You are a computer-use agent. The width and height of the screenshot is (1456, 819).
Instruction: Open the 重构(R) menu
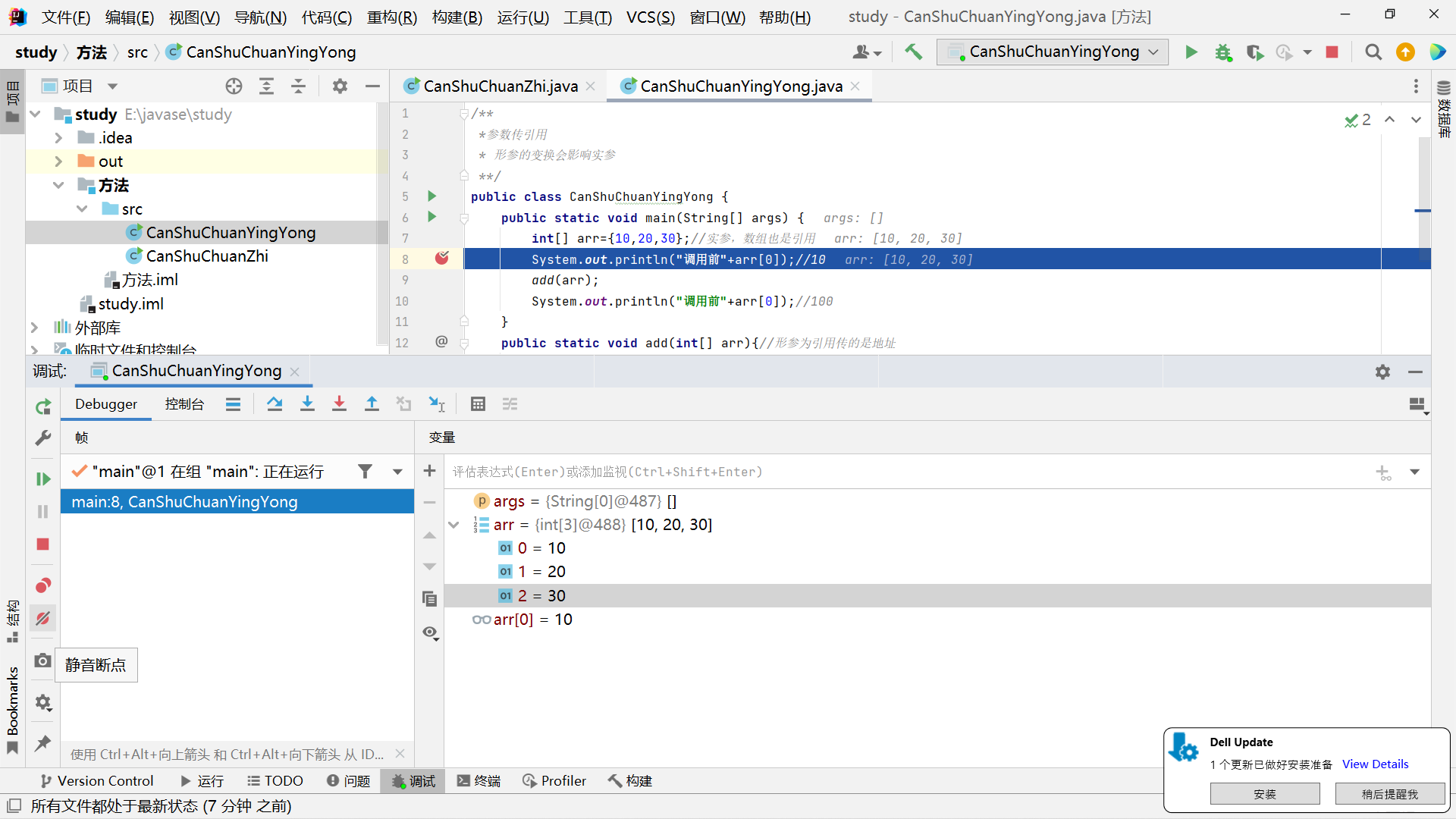tap(391, 17)
